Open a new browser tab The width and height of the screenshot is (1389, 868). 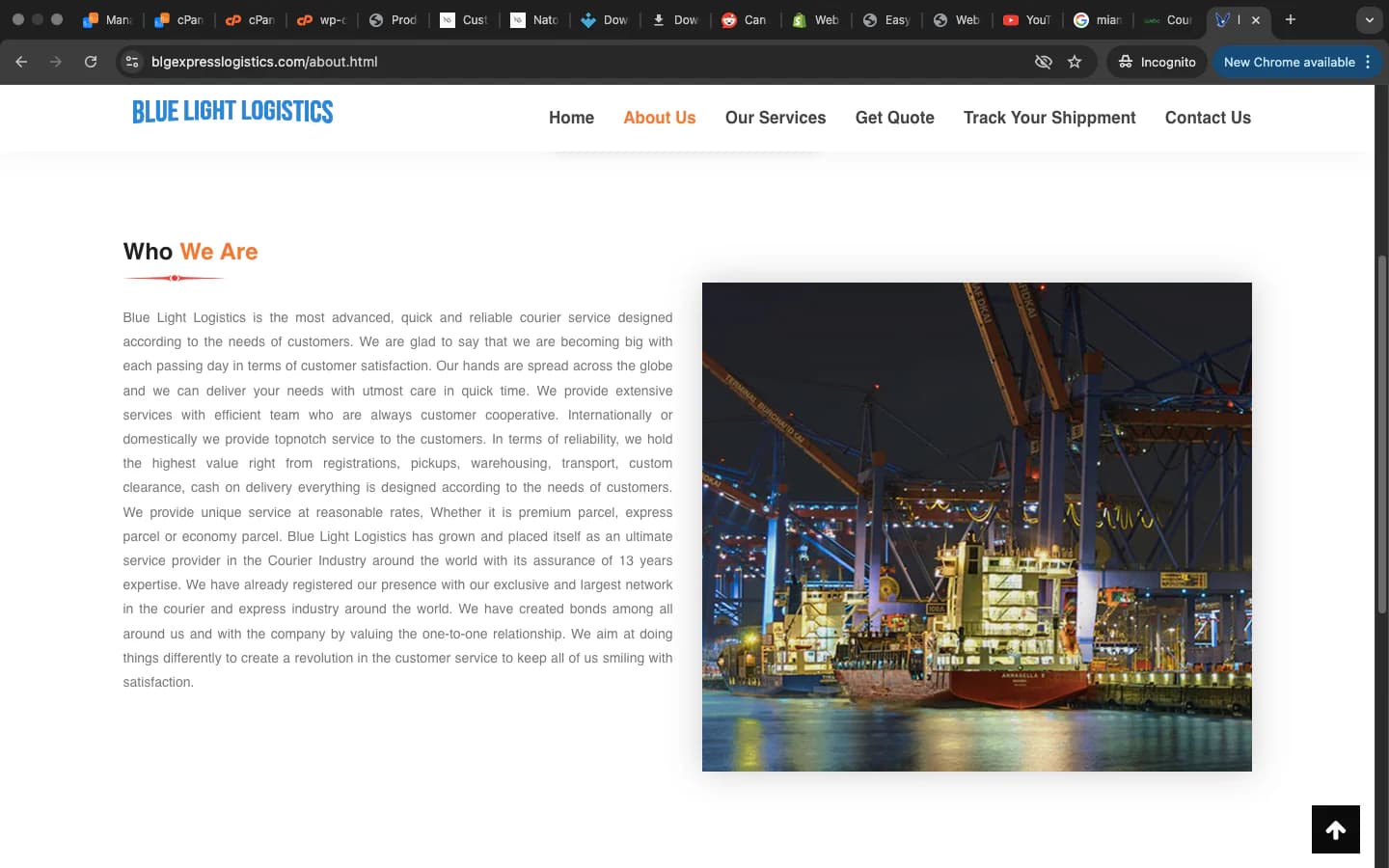[x=1290, y=19]
